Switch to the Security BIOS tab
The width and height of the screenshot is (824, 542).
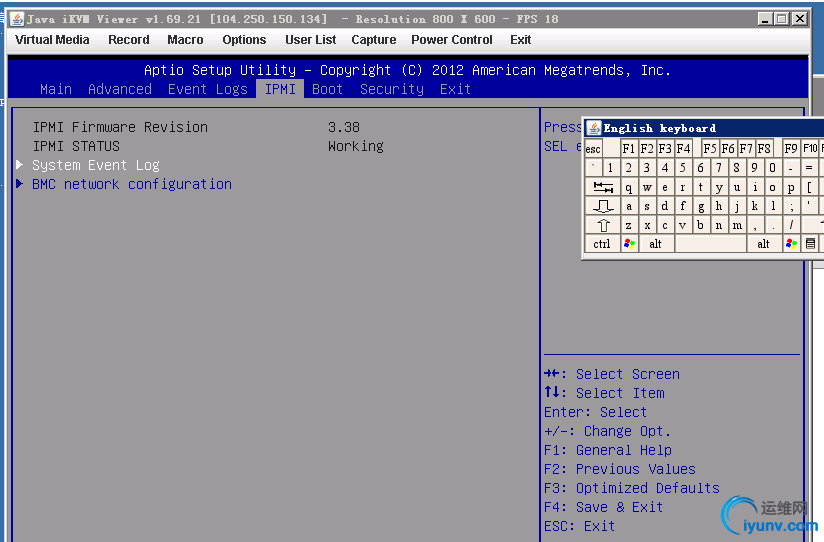click(x=392, y=89)
